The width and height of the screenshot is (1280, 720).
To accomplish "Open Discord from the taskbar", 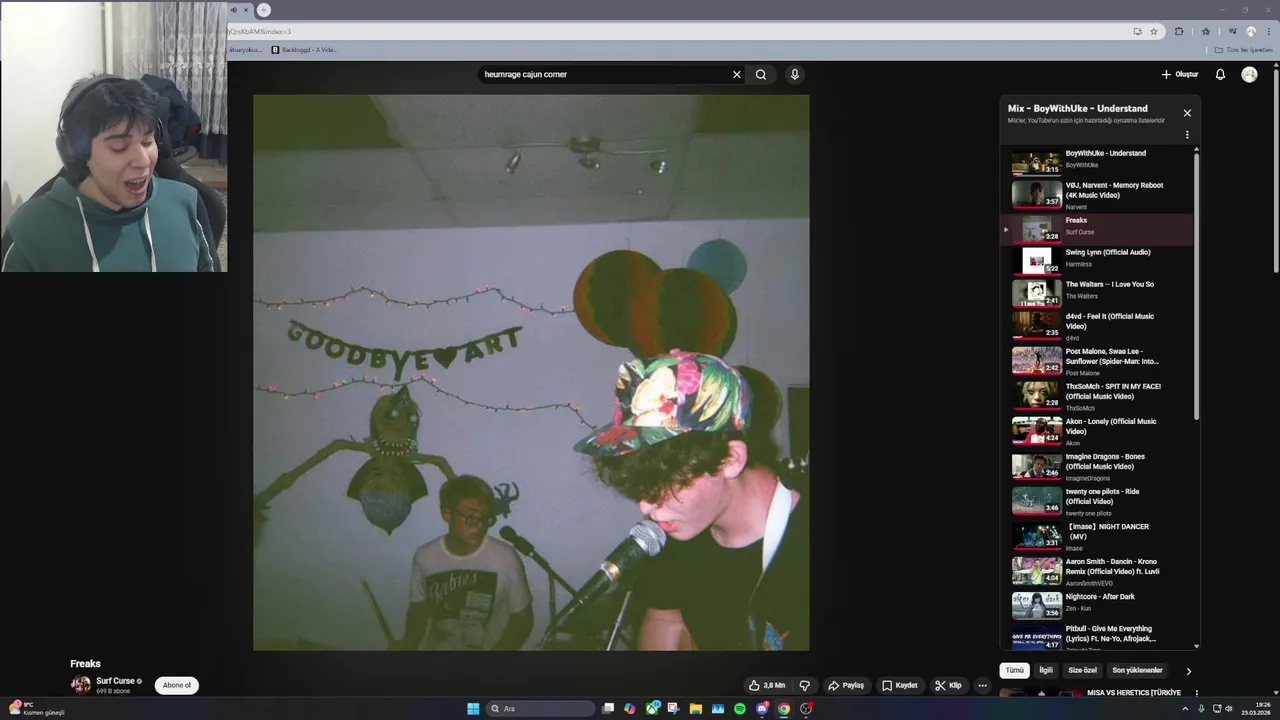I will point(762,708).
